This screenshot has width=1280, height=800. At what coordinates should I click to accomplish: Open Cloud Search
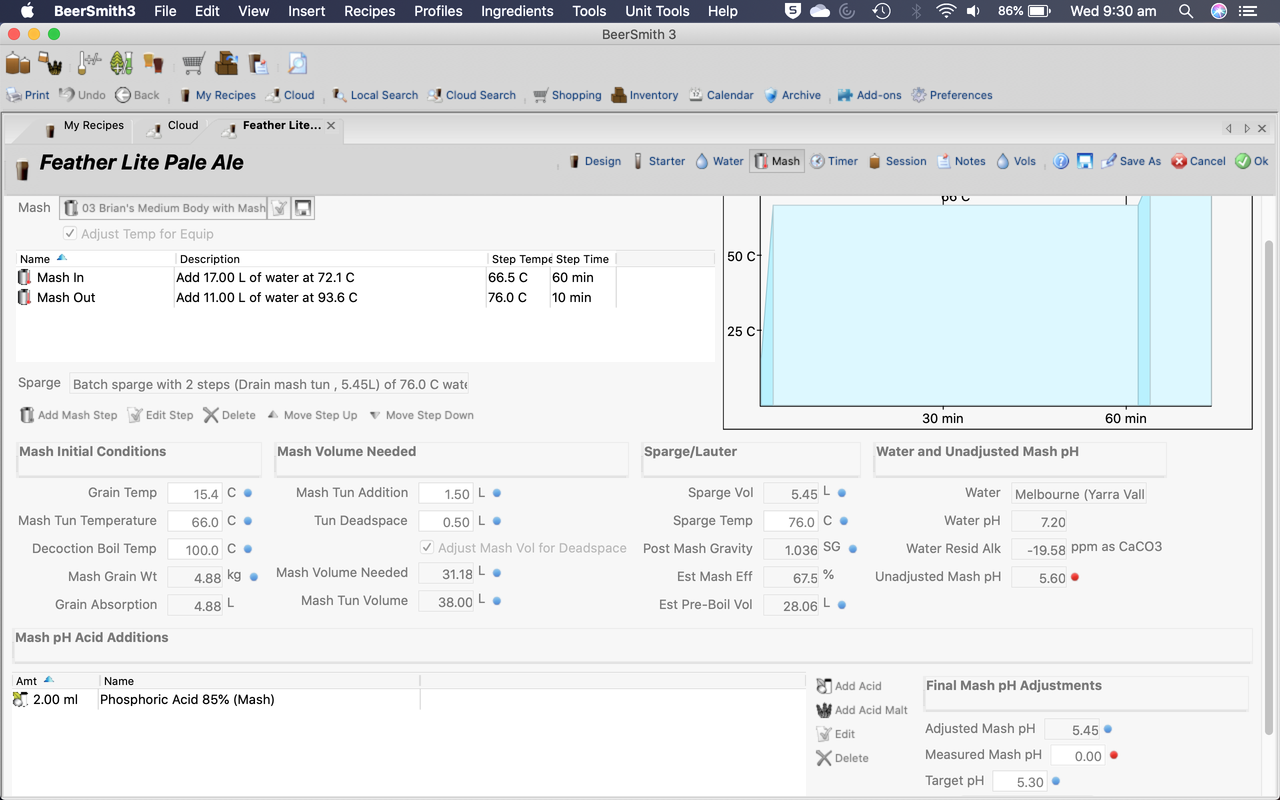(472, 95)
